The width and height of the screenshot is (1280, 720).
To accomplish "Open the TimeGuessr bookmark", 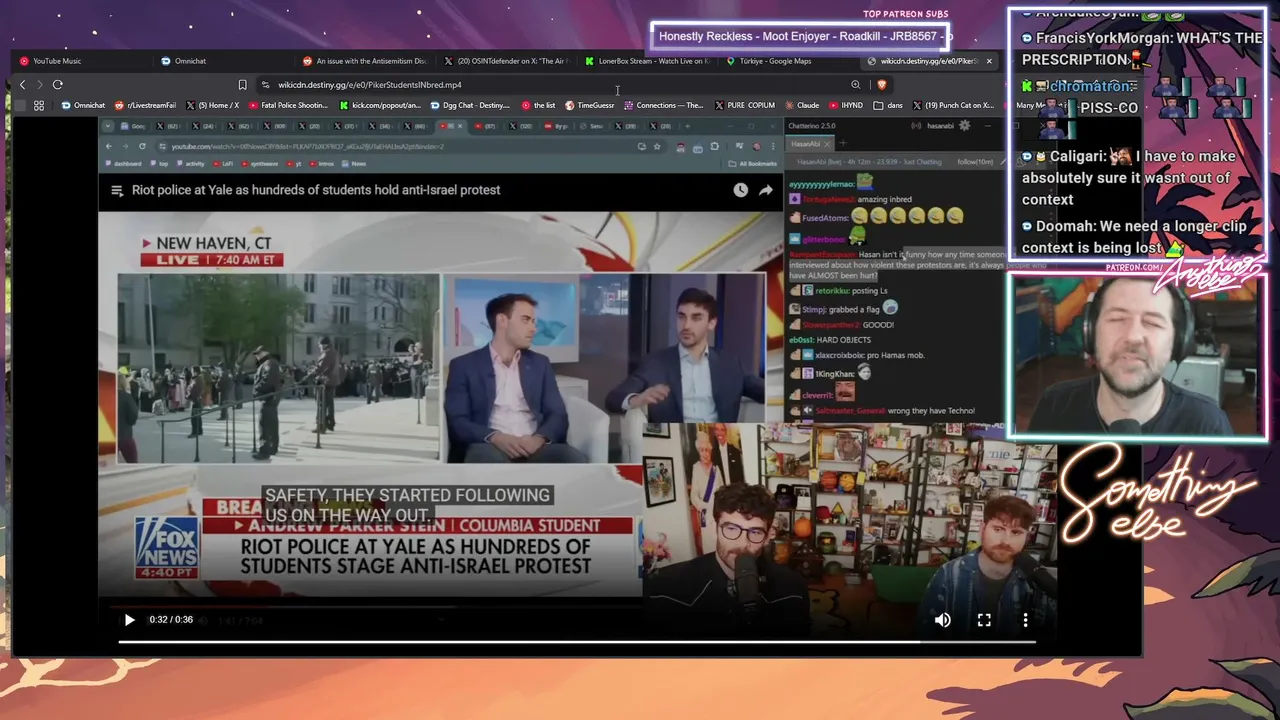I will [590, 105].
